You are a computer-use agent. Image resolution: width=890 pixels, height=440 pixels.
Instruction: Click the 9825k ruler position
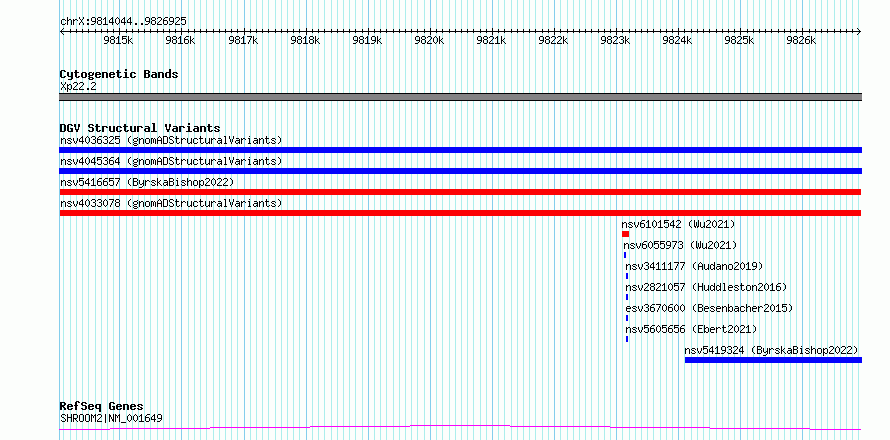pyautogui.click(x=740, y=40)
